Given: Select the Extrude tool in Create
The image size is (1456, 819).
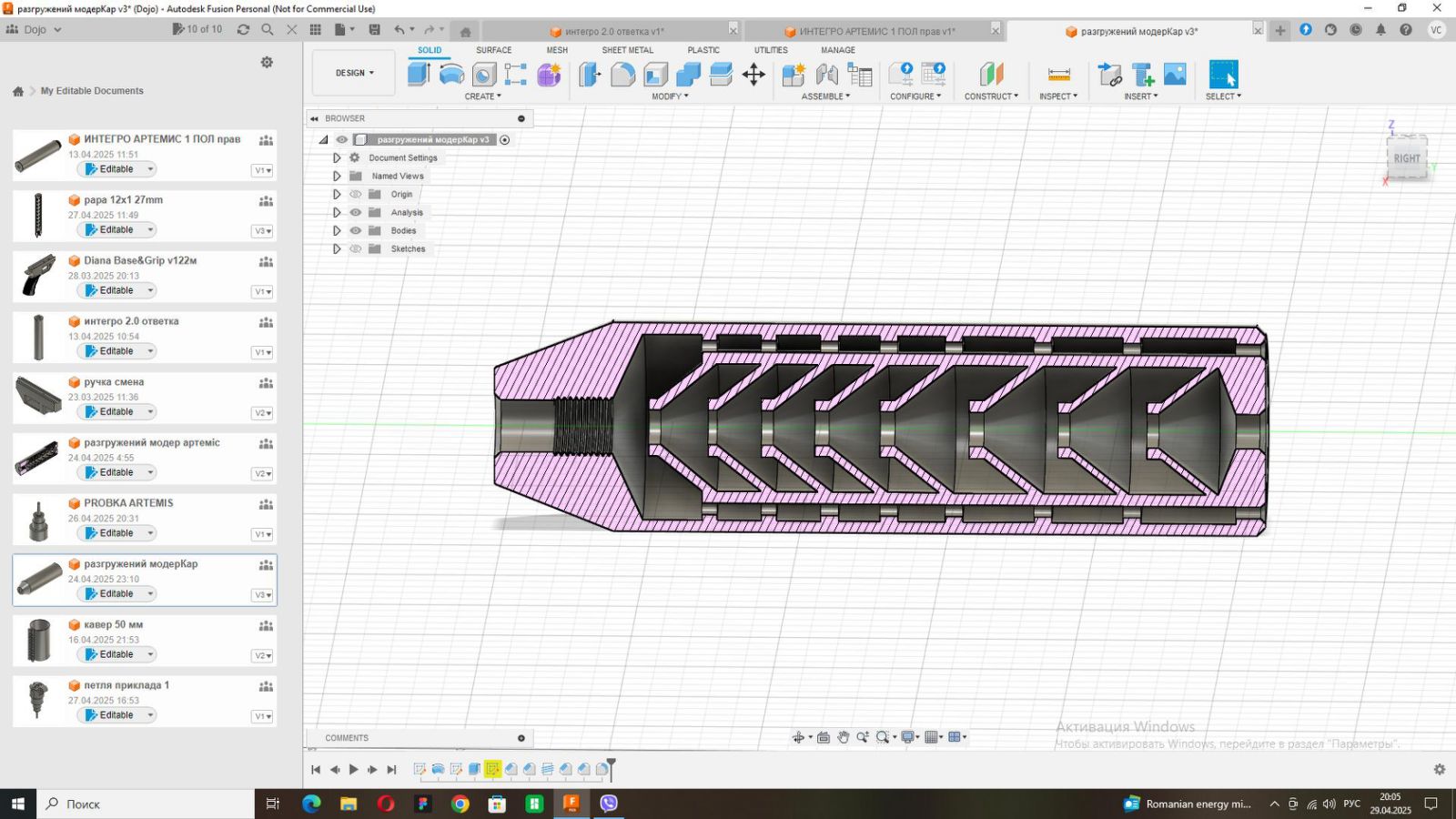Looking at the screenshot, I should pyautogui.click(x=419, y=75).
